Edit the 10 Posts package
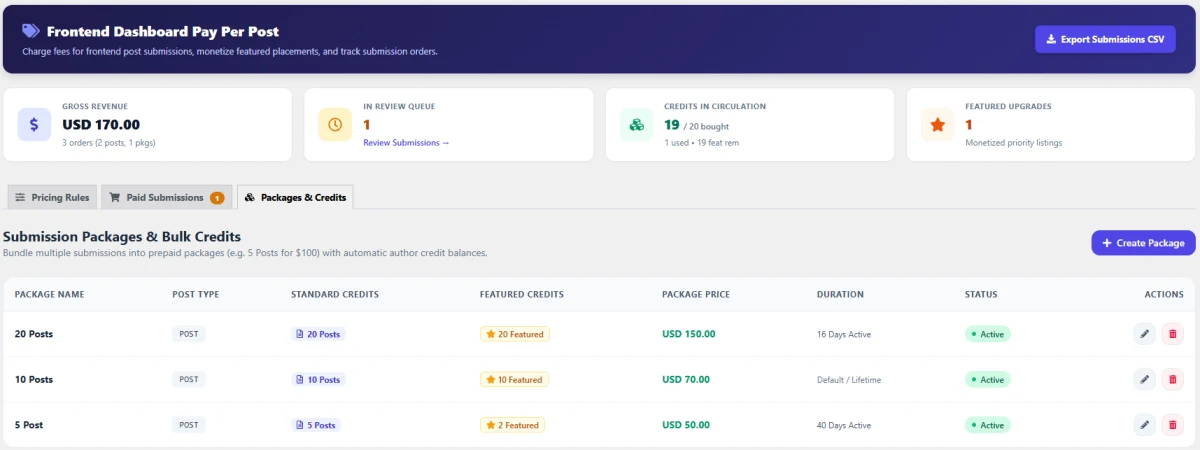 (x=1144, y=380)
